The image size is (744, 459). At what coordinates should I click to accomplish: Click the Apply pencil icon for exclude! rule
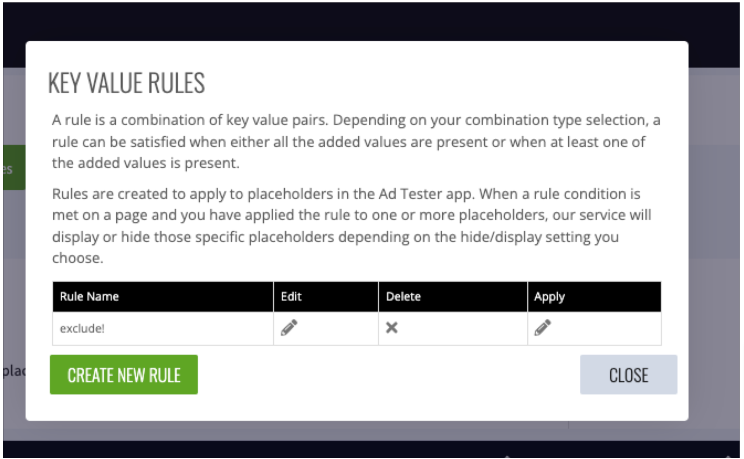pos(543,328)
